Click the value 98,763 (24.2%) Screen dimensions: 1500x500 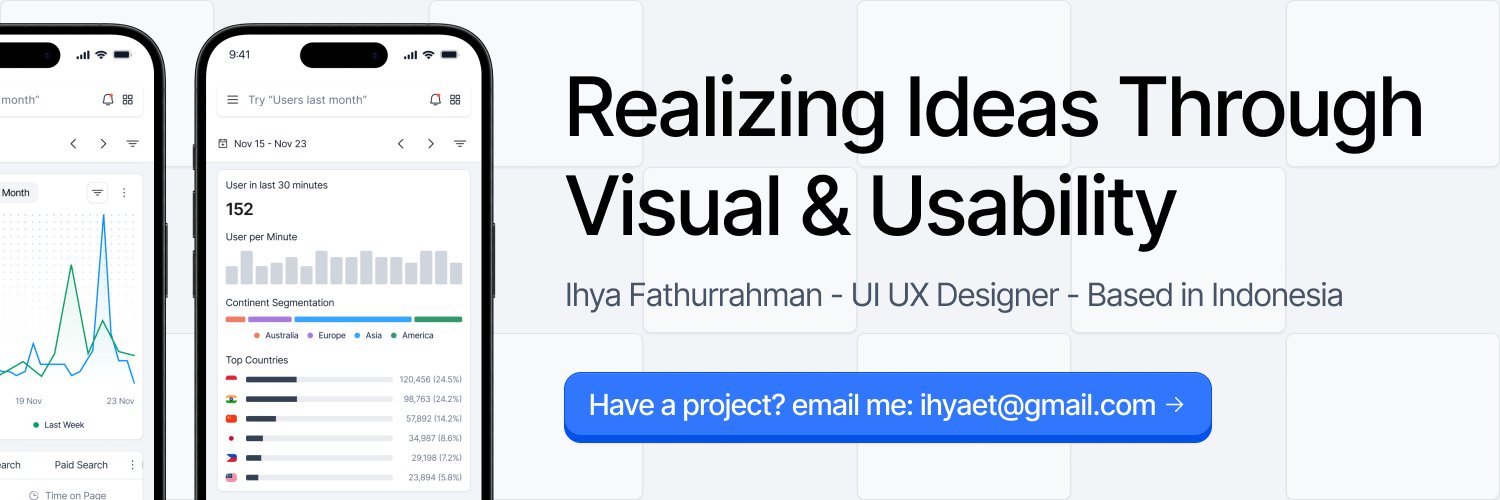tap(432, 399)
